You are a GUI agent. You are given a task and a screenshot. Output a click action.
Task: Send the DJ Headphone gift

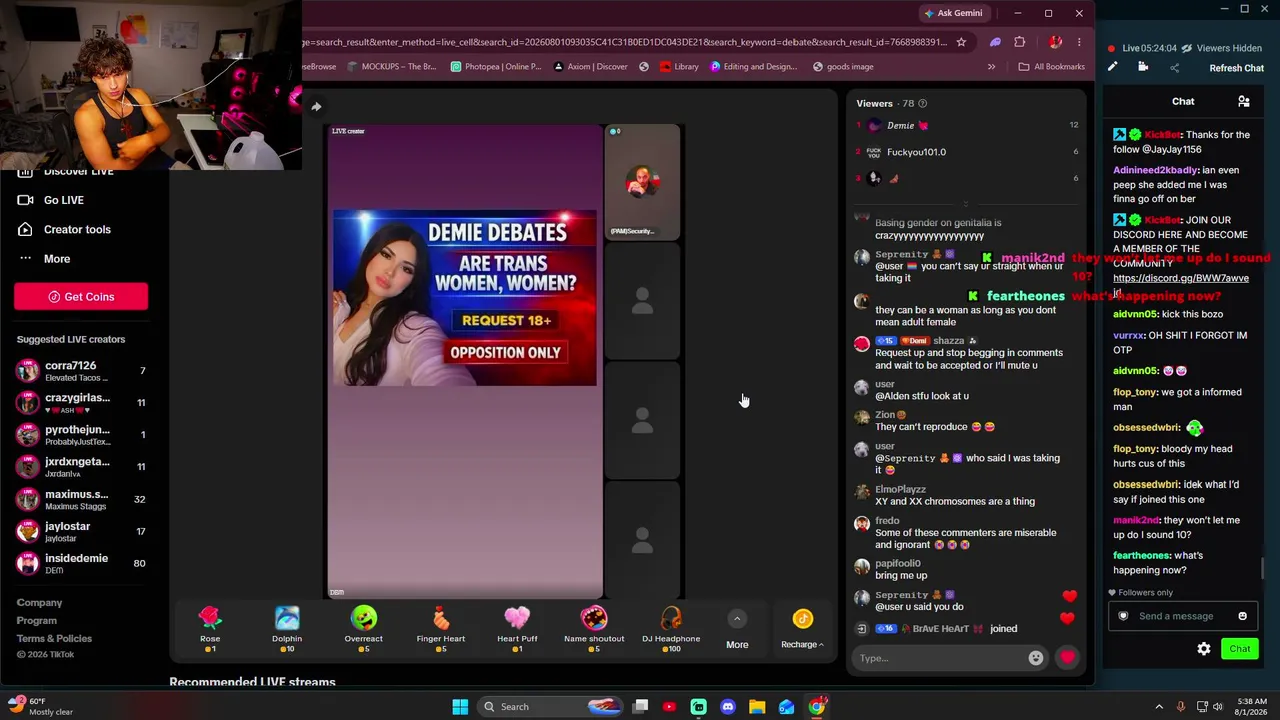(671, 628)
